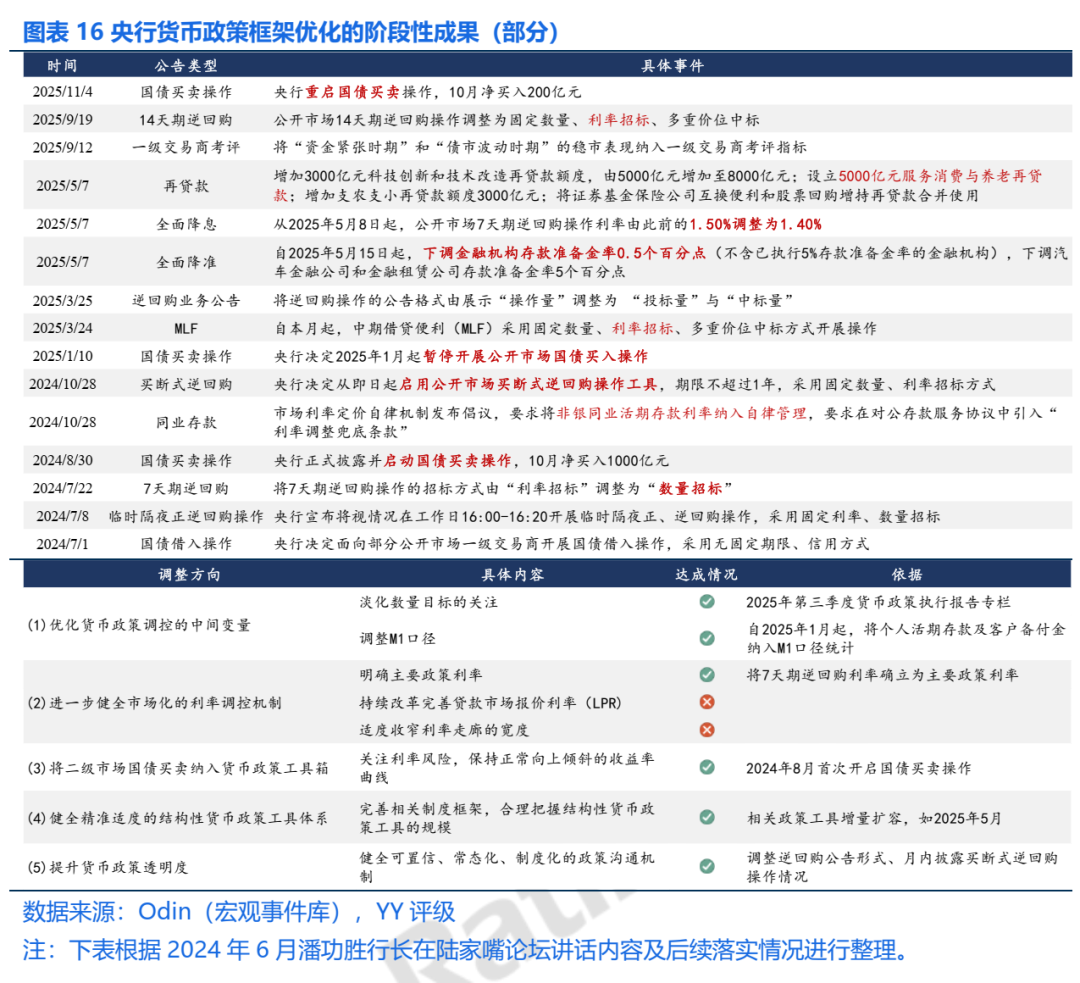Viewport: 1080px width, 983px height.
Task: Click the red text 数量招标
Action: (690, 488)
